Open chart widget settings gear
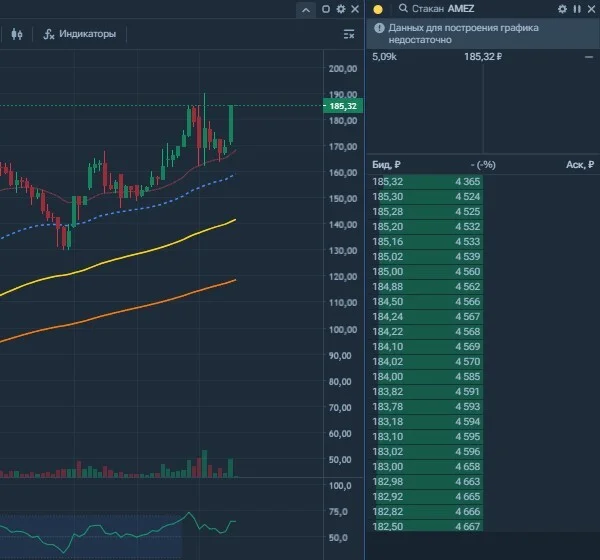The width and height of the screenshot is (600, 560). click(x=341, y=9)
